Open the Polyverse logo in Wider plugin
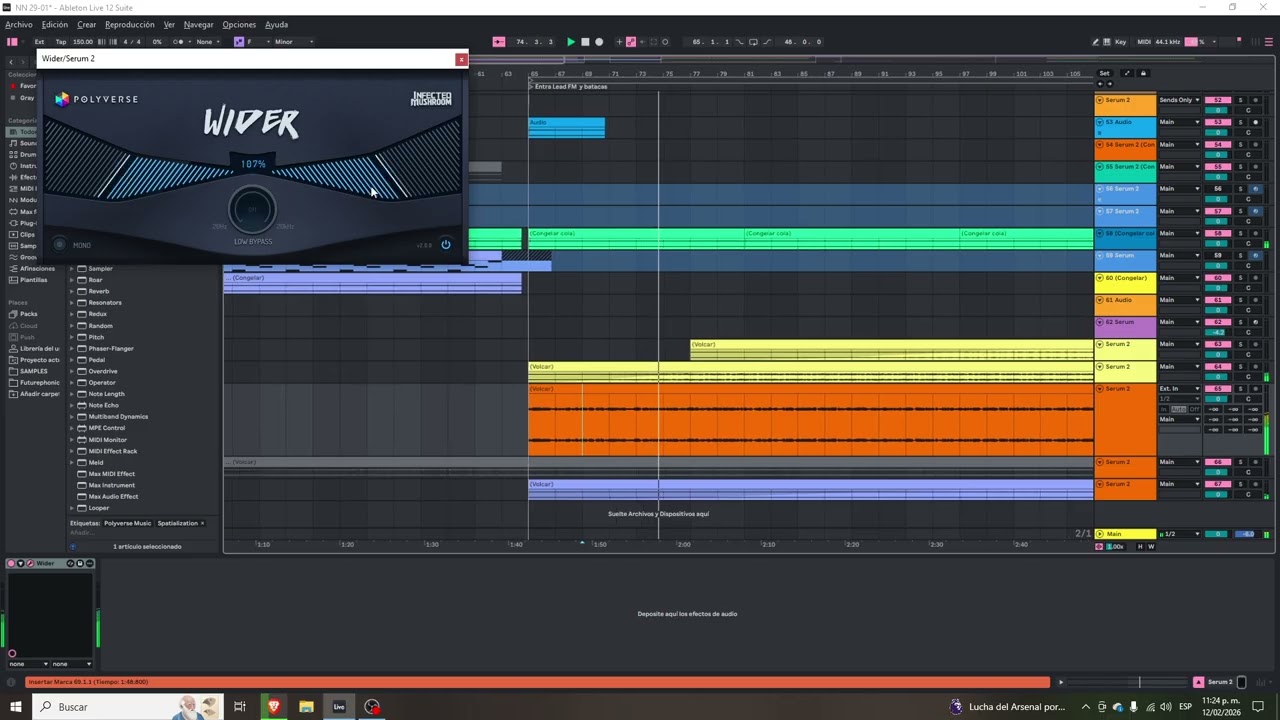The image size is (1280, 720). pyautogui.click(x=97, y=99)
